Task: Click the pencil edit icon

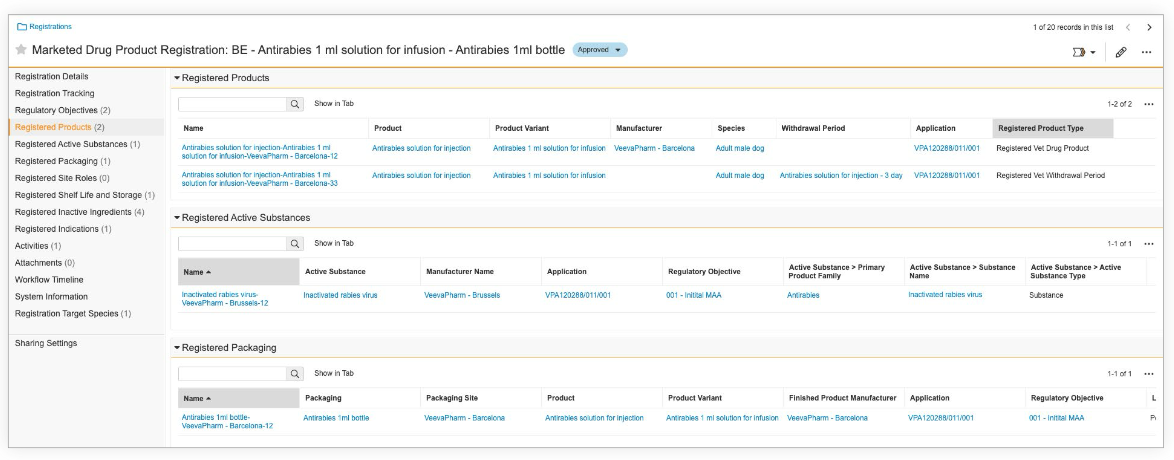Action: point(1121,52)
